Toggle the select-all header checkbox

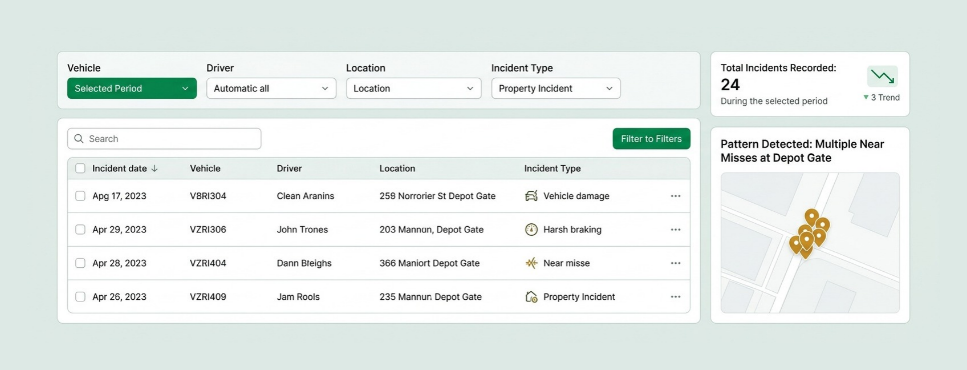80,168
